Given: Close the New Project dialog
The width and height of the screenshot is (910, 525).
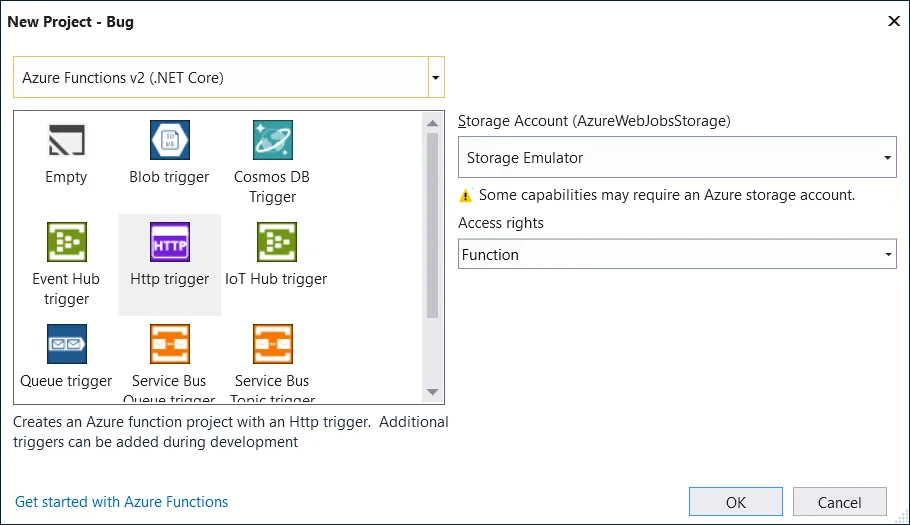Looking at the screenshot, I should click(892, 21).
